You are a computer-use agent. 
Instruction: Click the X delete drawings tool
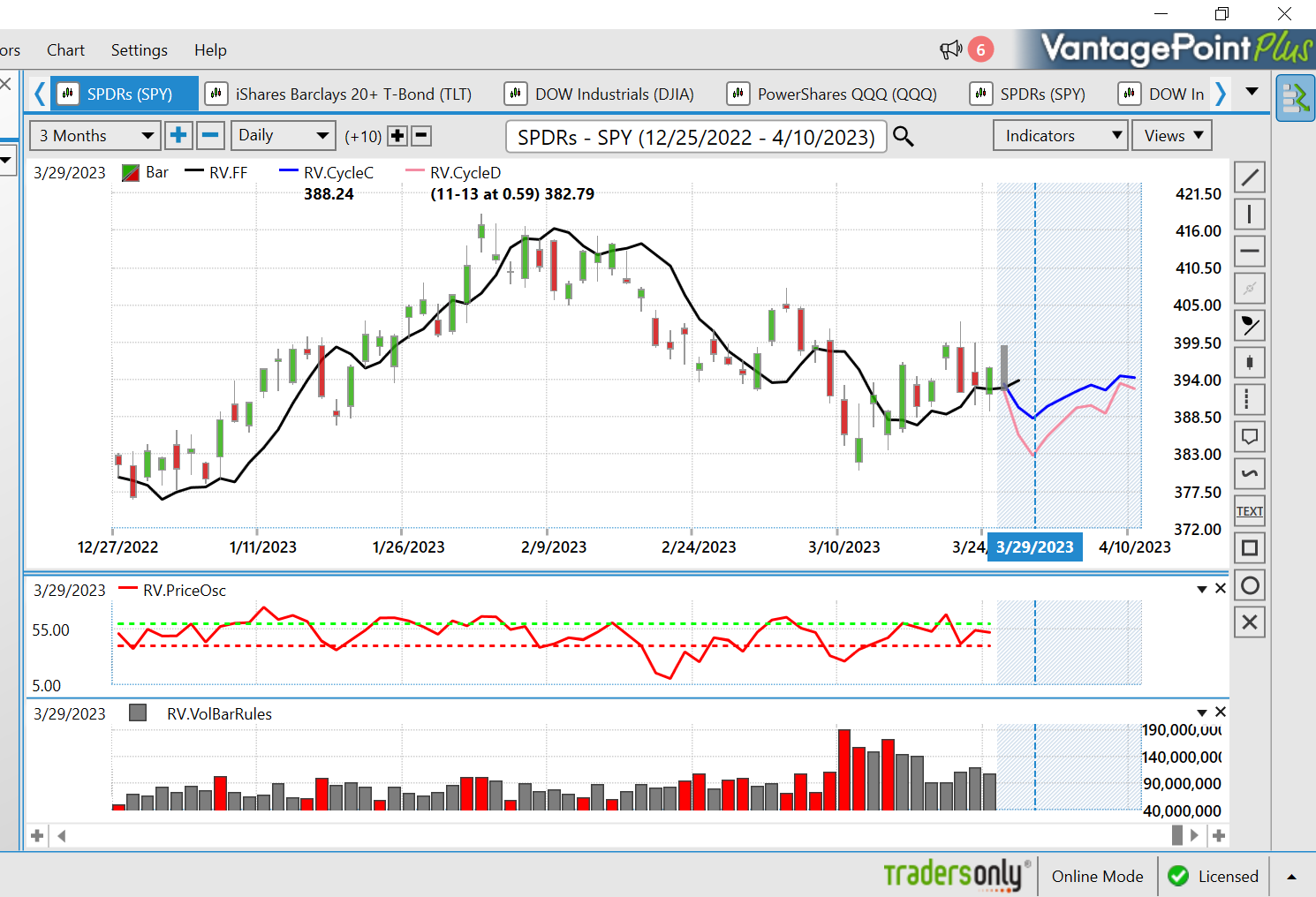[1249, 622]
